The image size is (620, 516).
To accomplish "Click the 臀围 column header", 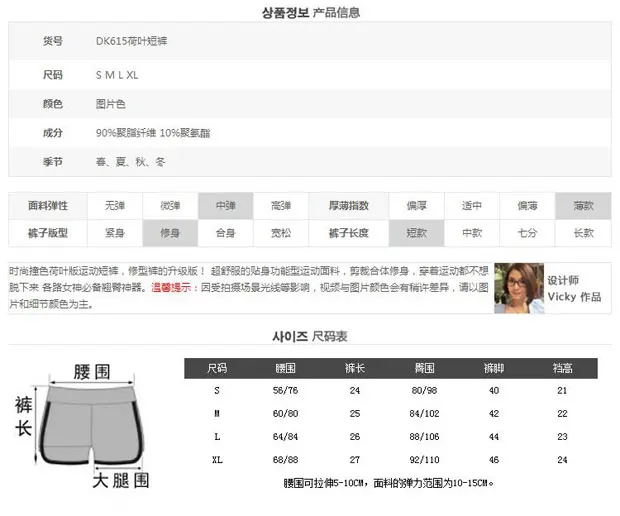I will point(424,368).
